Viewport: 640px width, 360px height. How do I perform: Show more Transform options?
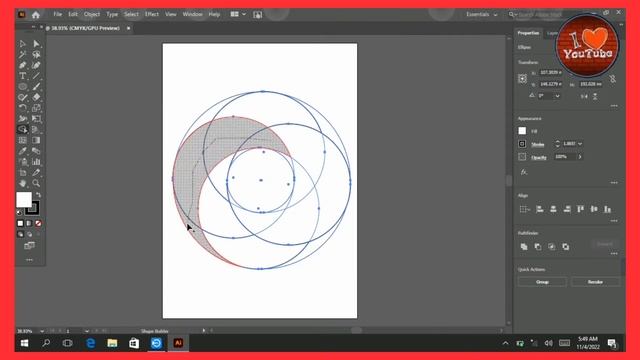coord(614,106)
